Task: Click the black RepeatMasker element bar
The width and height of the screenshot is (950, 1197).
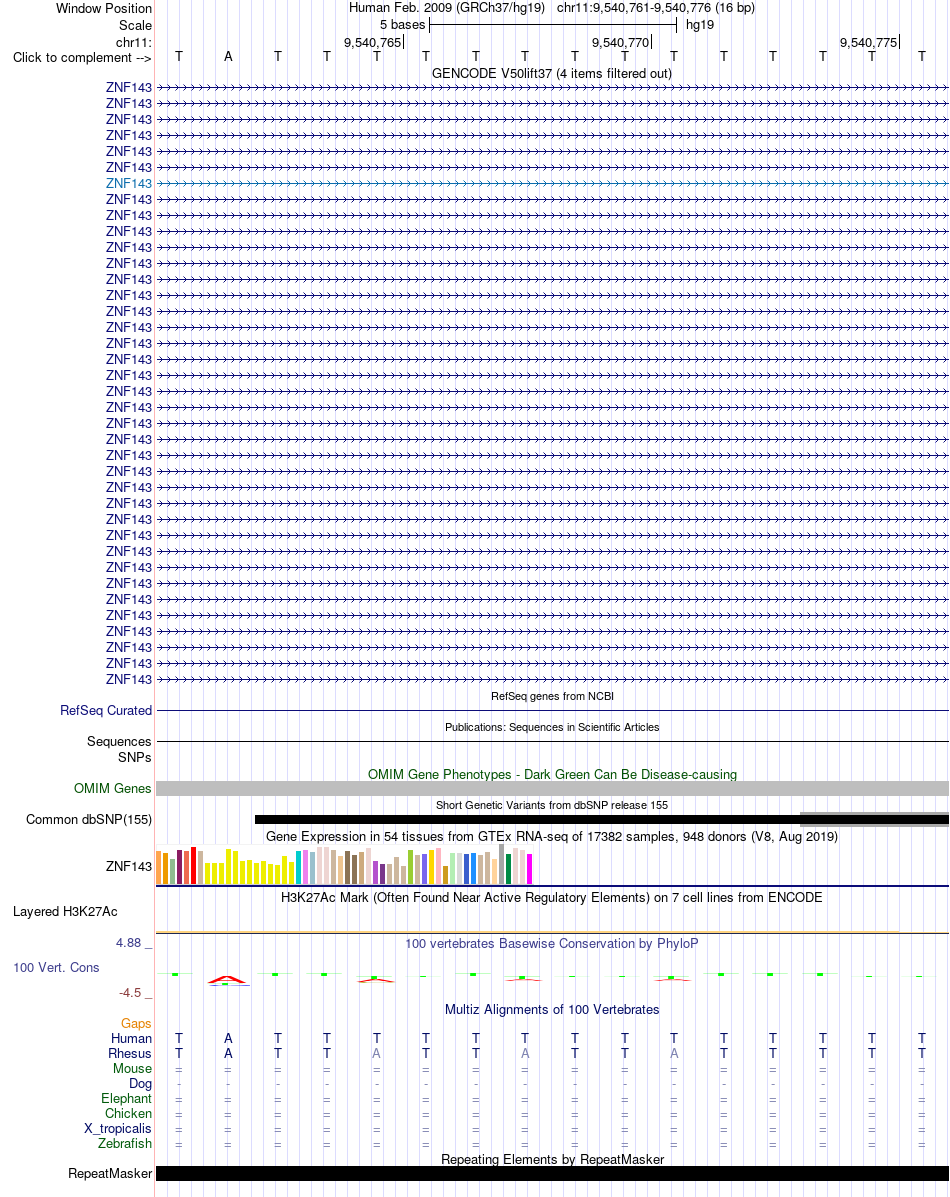Action: pos(552,1173)
